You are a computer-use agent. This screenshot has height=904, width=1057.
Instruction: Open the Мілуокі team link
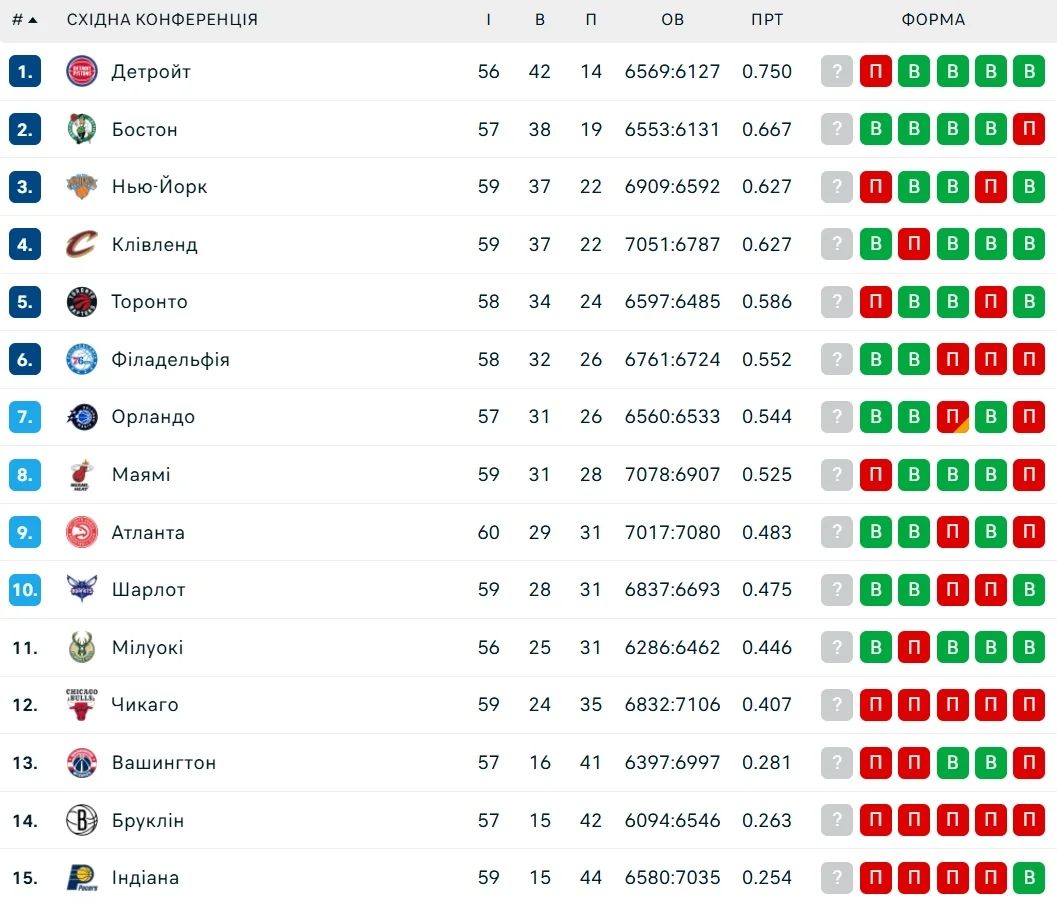pyautogui.click(x=147, y=648)
